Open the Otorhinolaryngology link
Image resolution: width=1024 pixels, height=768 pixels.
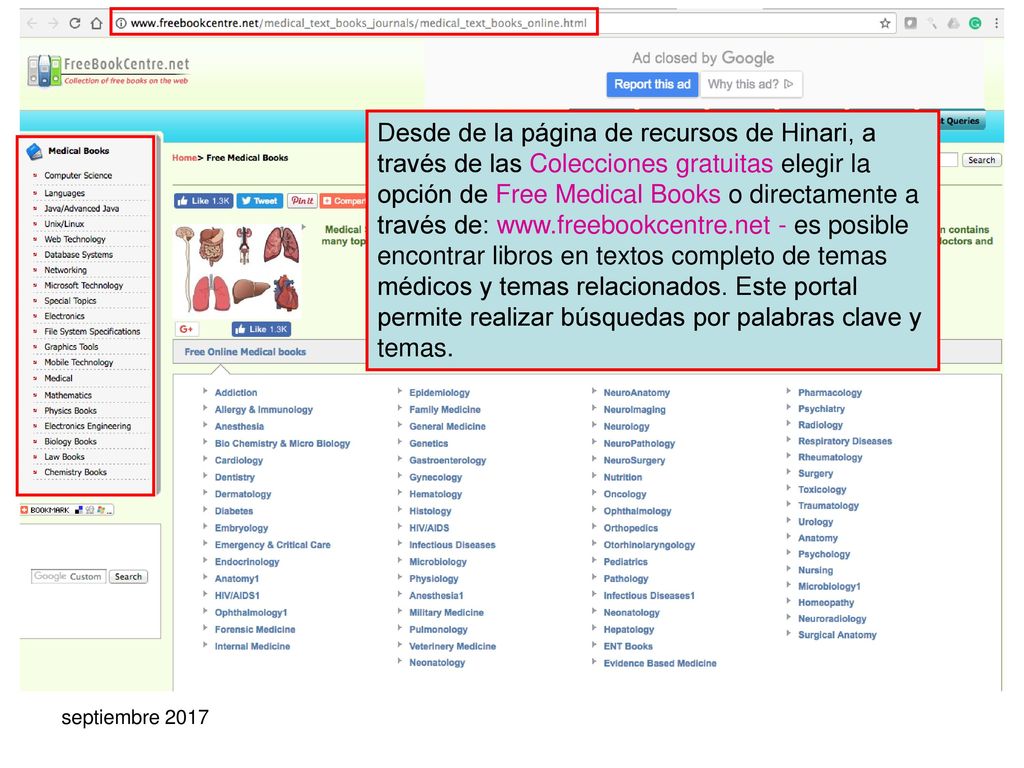tap(648, 545)
